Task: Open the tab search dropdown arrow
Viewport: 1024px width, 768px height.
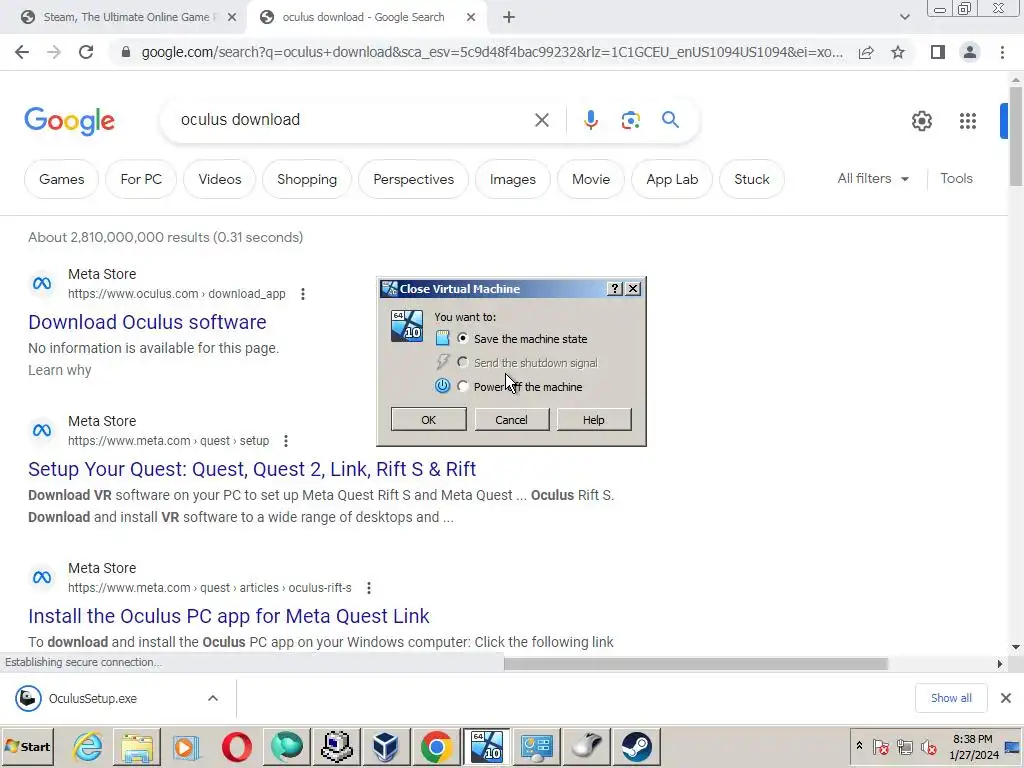Action: click(x=904, y=17)
